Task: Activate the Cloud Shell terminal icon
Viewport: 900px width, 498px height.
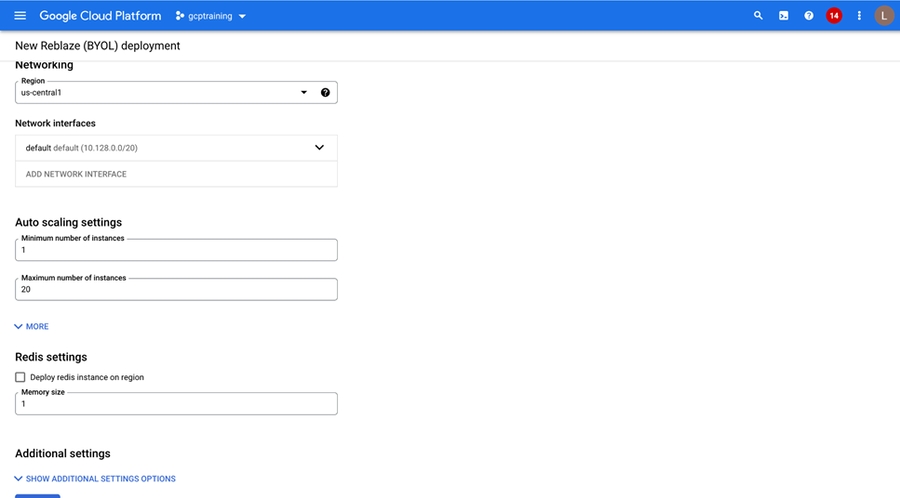Action: [783, 16]
